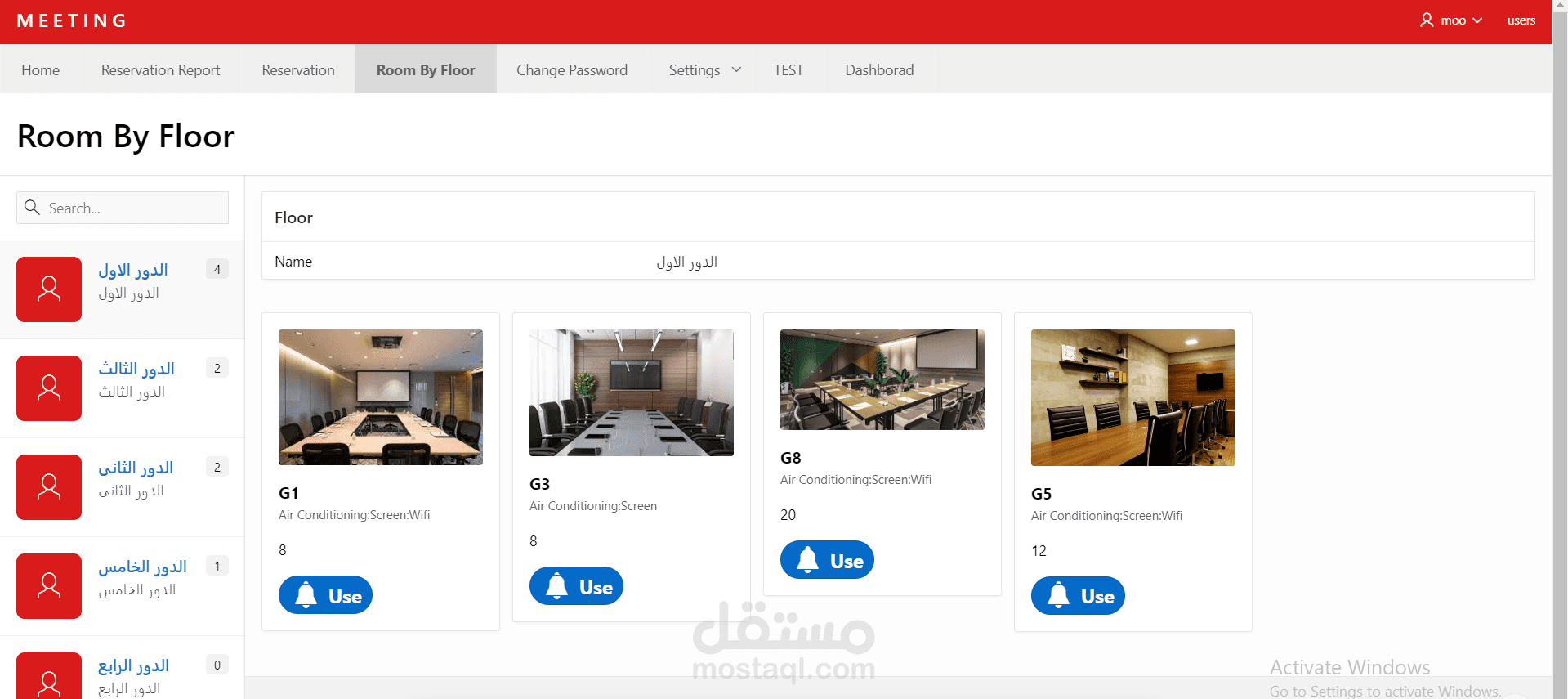Click the G3 room name
The width and height of the screenshot is (1568, 699).
point(539,484)
